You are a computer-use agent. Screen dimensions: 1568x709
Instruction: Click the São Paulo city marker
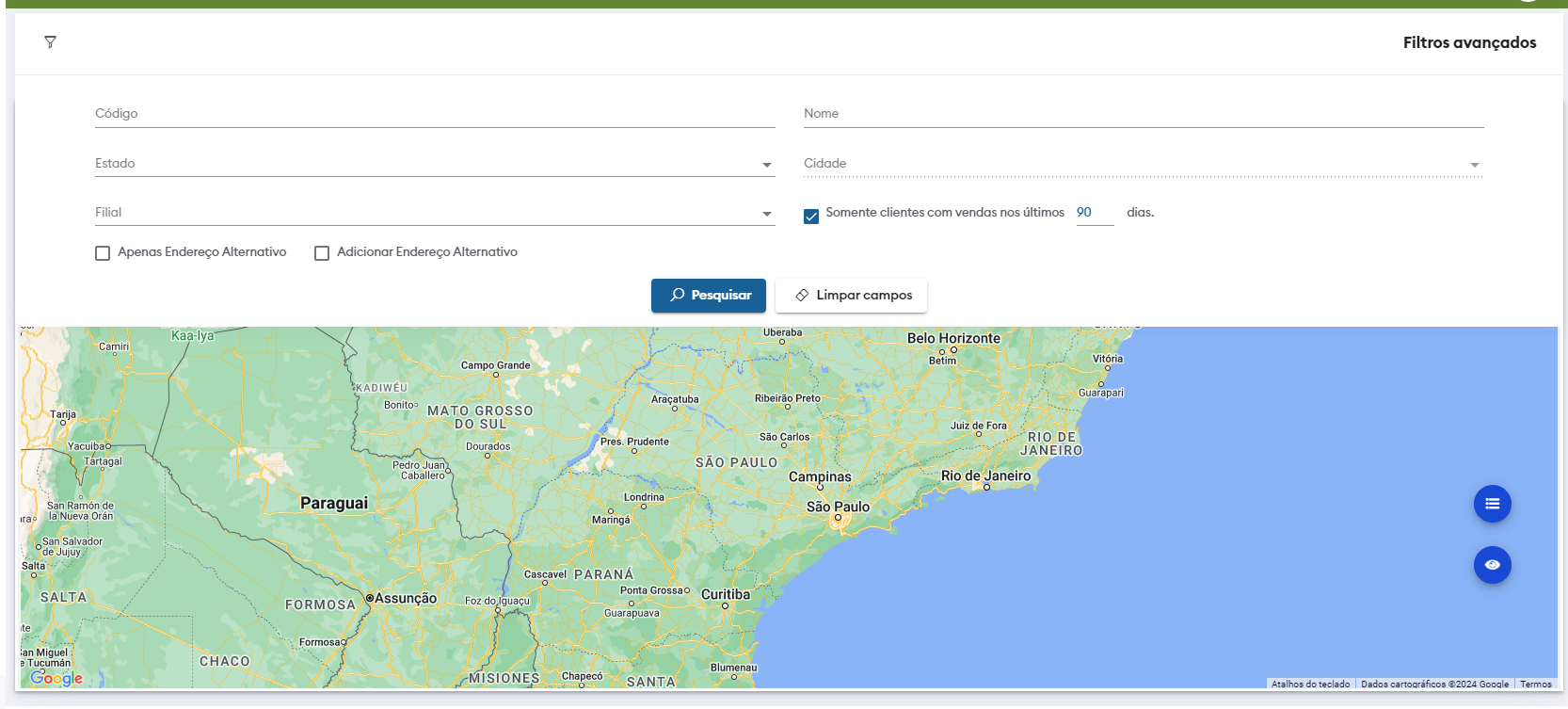838,517
